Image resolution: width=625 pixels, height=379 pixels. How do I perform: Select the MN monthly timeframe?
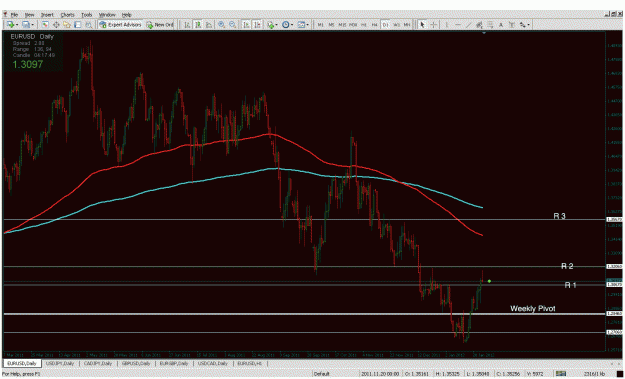coord(407,25)
